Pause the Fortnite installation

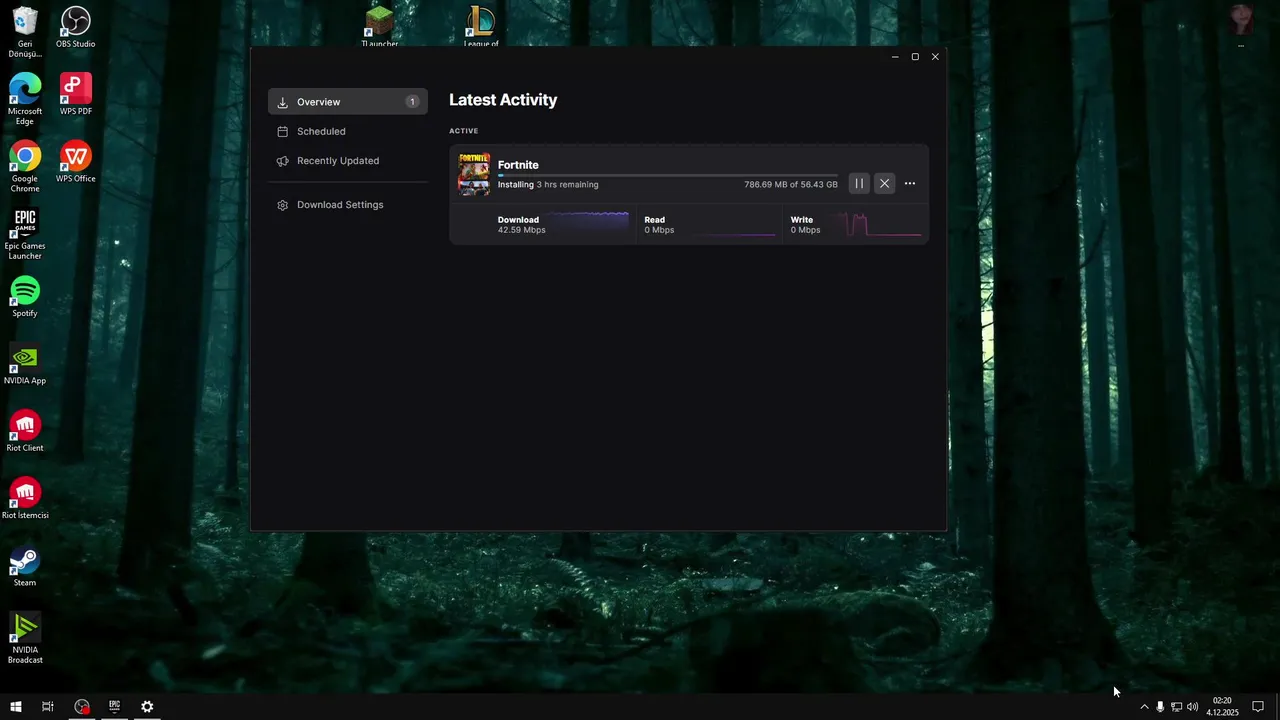point(859,183)
